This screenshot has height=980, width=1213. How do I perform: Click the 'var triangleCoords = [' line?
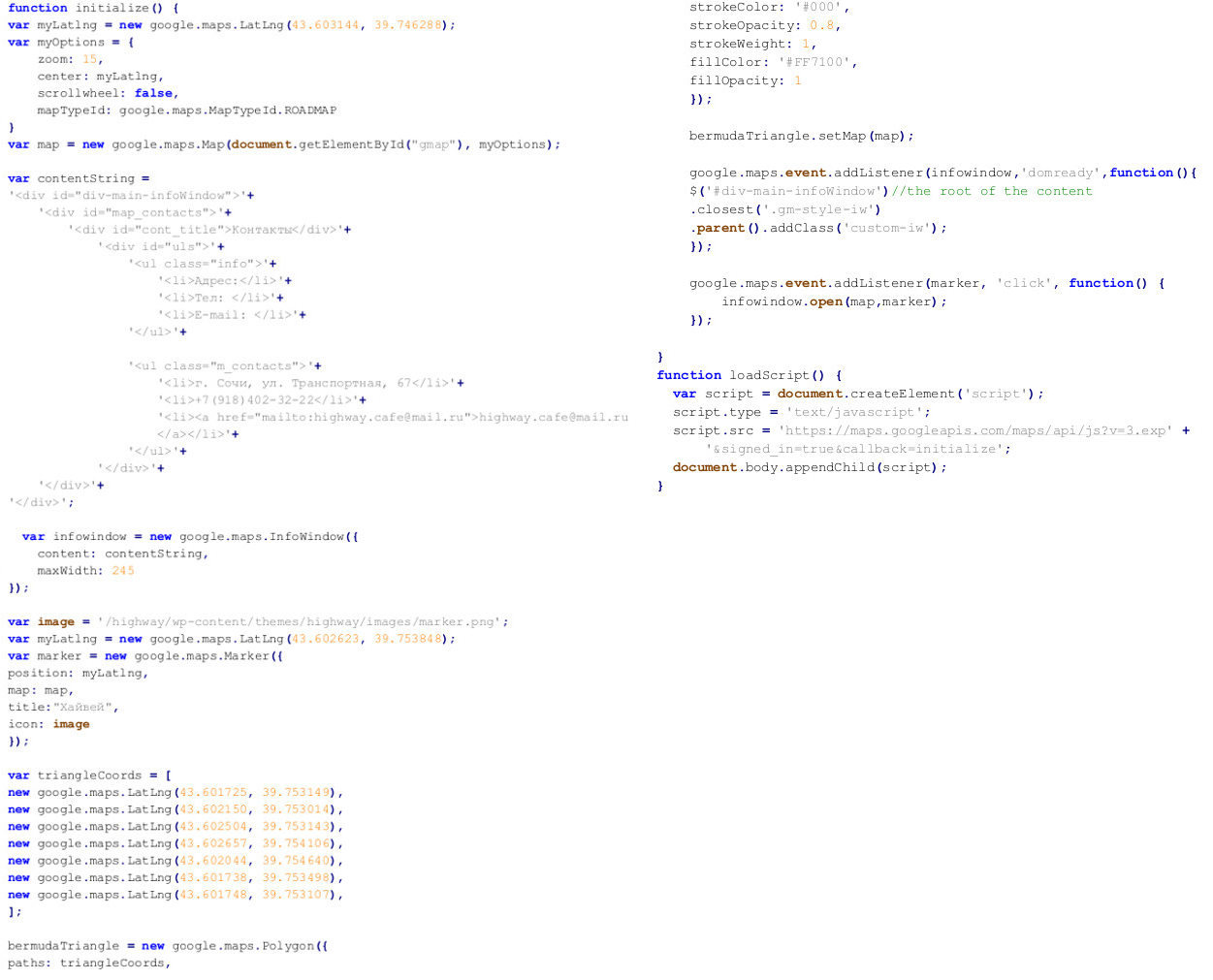pyautogui.click(x=90, y=775)
